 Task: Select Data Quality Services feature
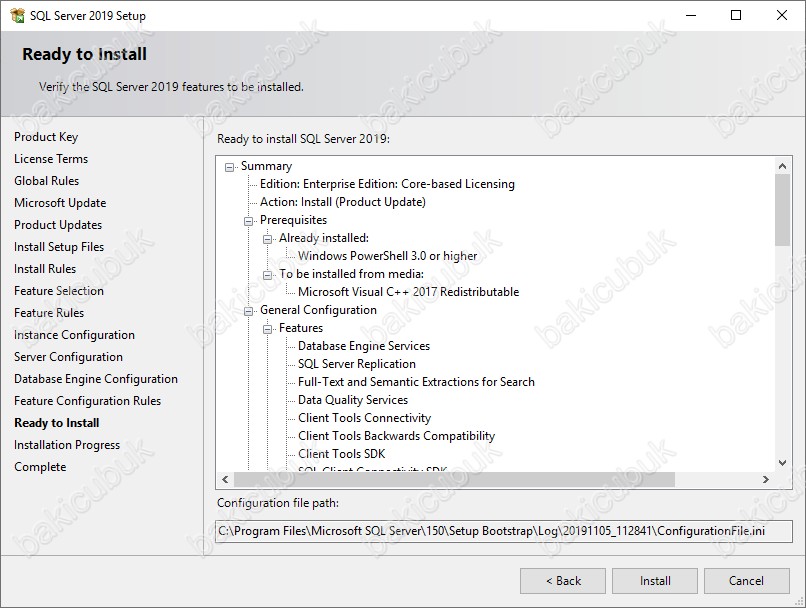(x=353, y=400)
